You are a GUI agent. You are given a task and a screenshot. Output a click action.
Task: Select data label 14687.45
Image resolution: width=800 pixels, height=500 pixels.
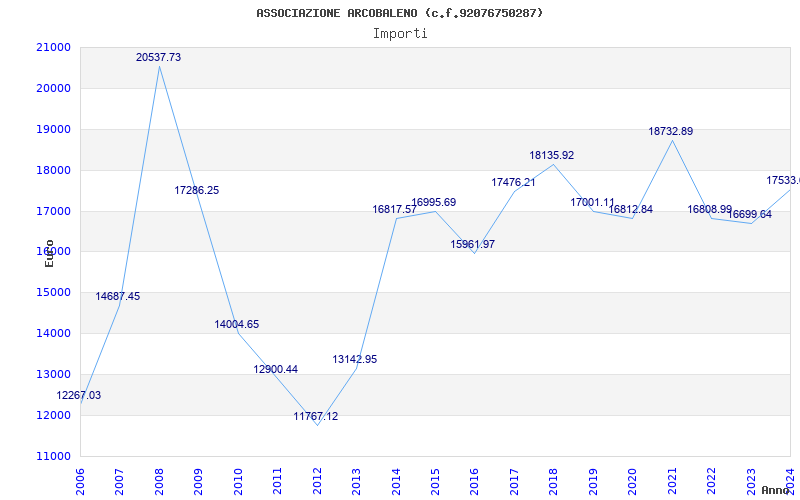(x=117, y=296)
